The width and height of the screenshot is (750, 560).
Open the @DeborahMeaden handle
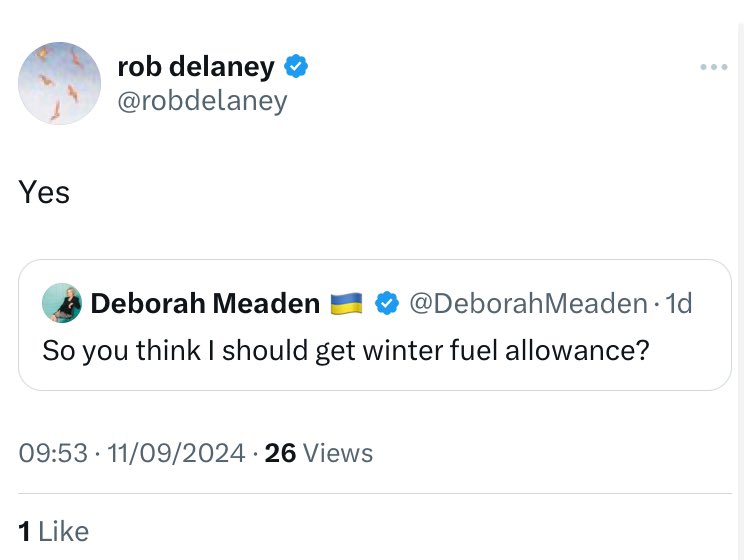528,304
